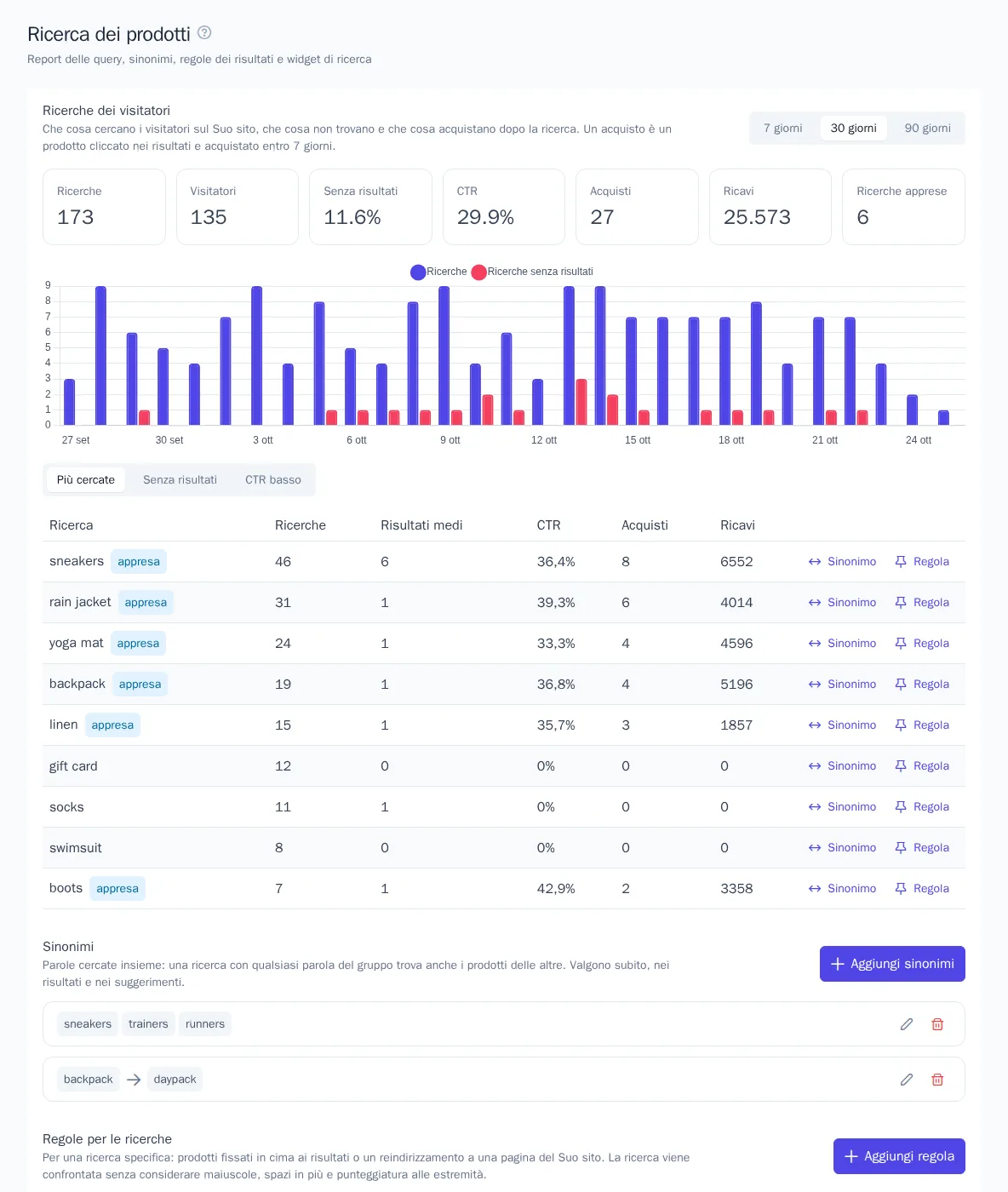Image resolution: width=1008 pixels, height=1192 pixels.
Task: Click the Aggiungi sinonimi button
Action: point(892,964)
